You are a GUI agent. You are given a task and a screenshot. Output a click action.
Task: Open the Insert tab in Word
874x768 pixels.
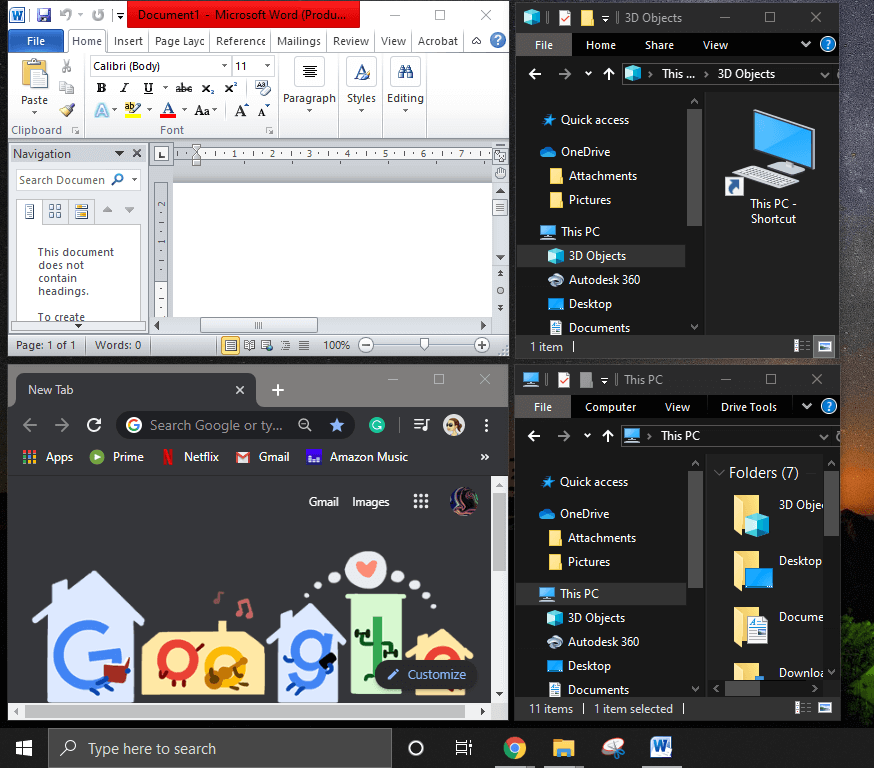(128, 41)
